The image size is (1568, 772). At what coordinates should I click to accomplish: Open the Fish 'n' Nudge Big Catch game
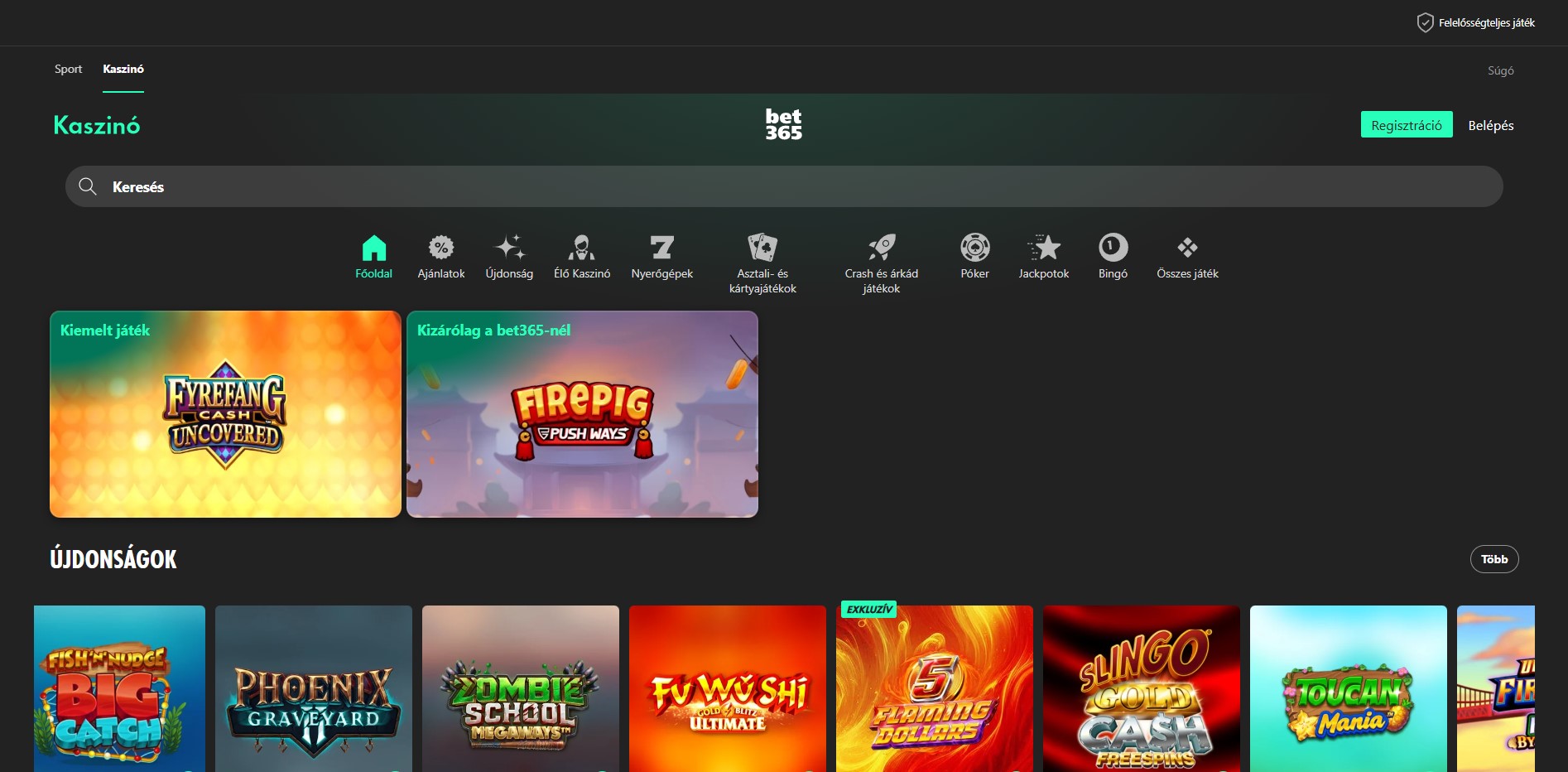tap(119, 689)
